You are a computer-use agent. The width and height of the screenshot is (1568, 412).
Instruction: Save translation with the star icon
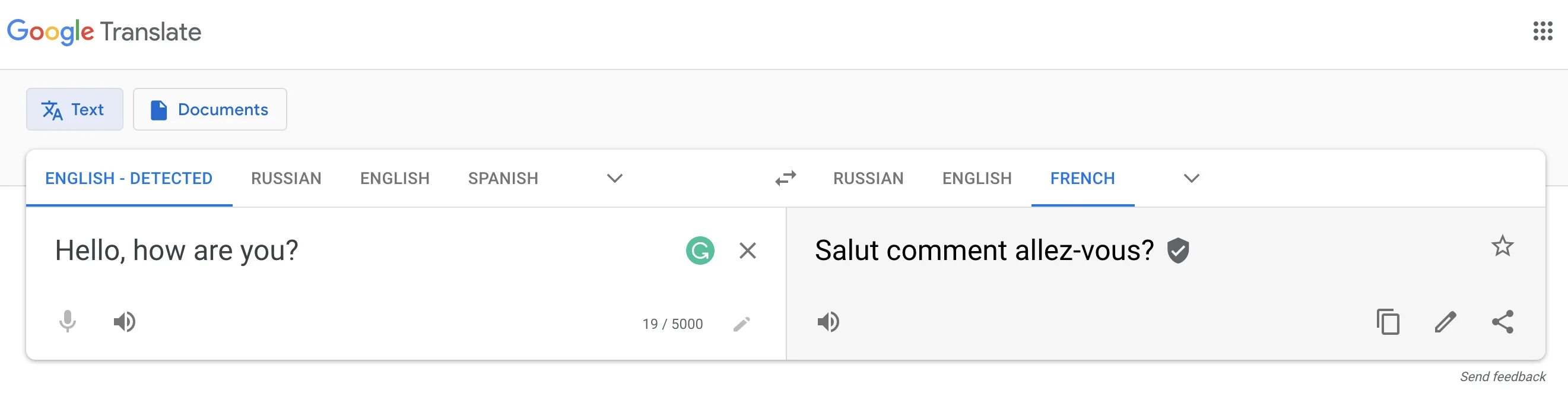1502,246
